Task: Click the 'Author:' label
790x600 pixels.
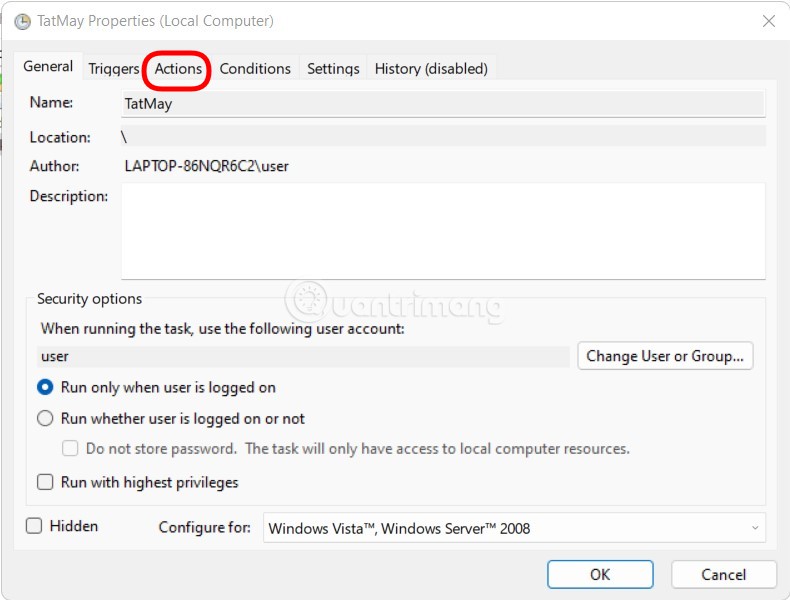Action: tap(54, 166)
